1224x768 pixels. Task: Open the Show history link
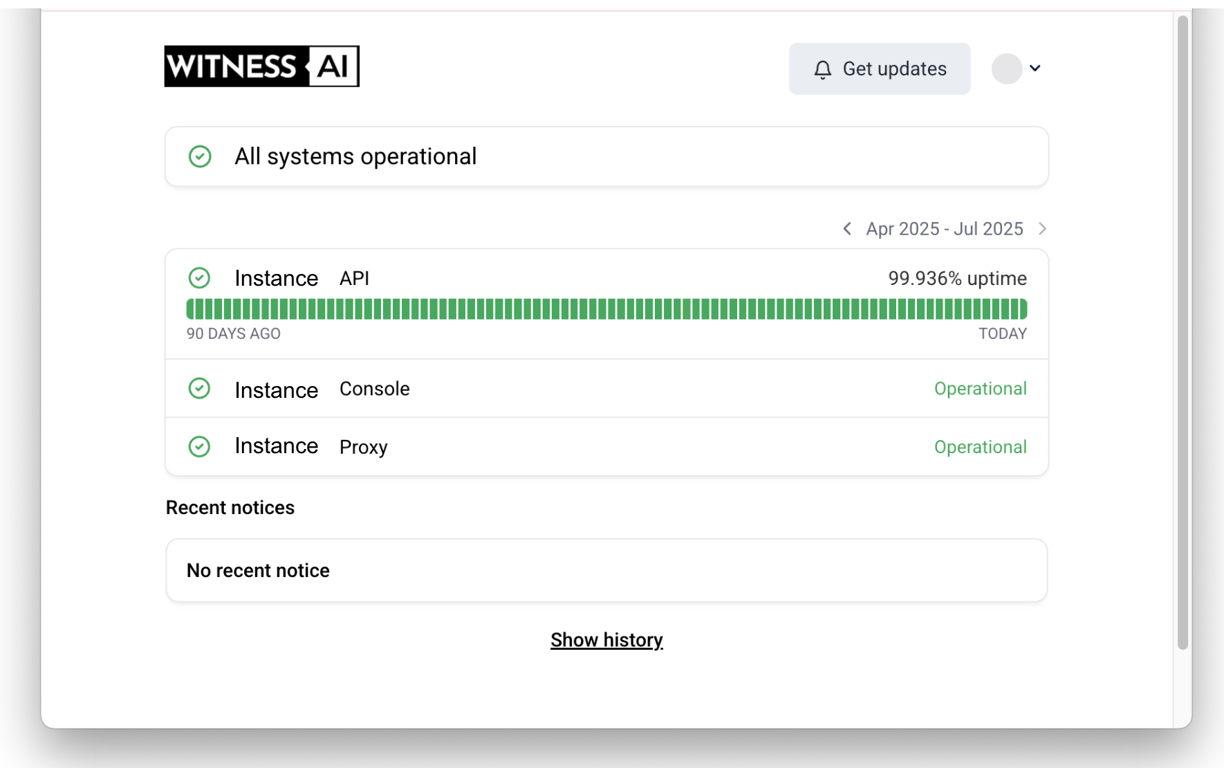[606, 640]
